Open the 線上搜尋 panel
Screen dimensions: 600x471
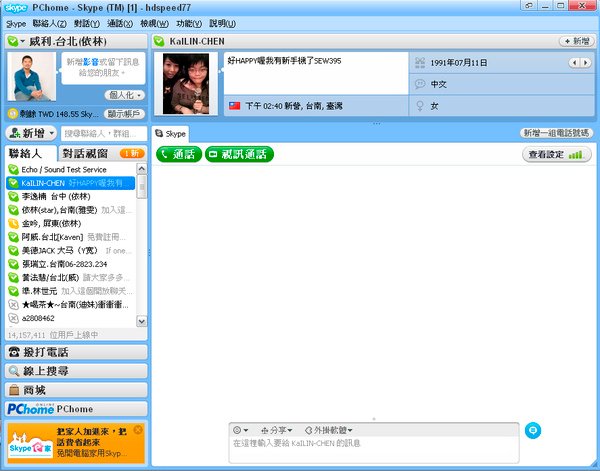click(x=76, y=371)
